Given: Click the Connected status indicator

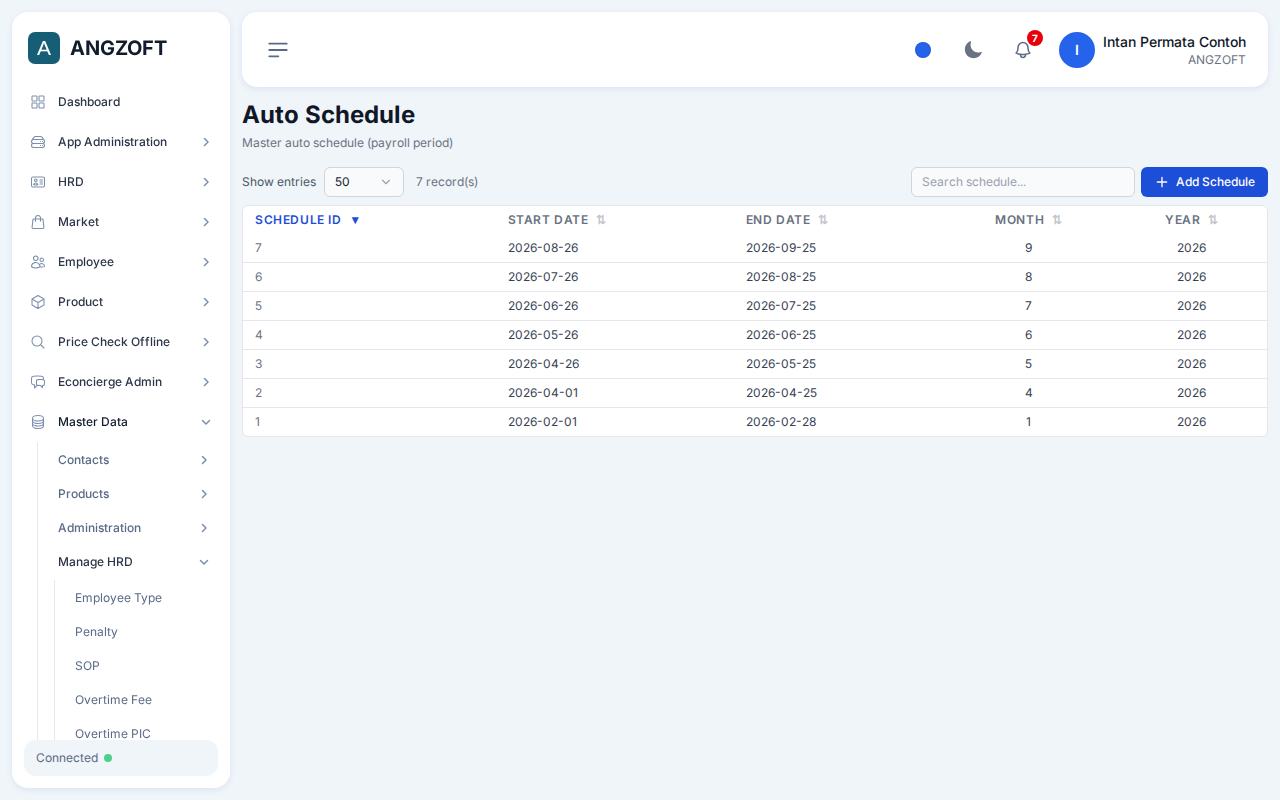Looking at the screenshot, I should click(x=121, y=758).
